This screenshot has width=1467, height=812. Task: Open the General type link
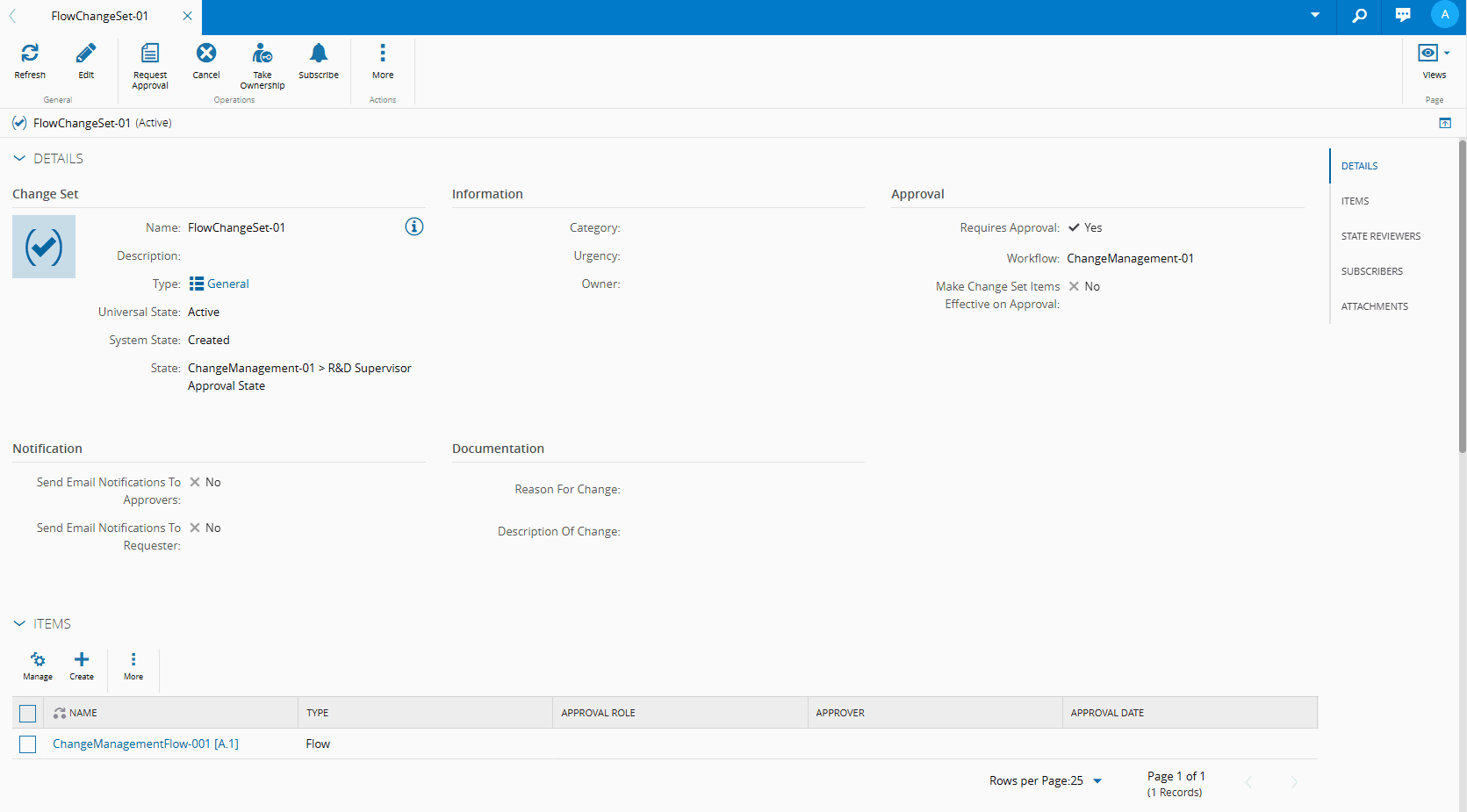(228, 284)
